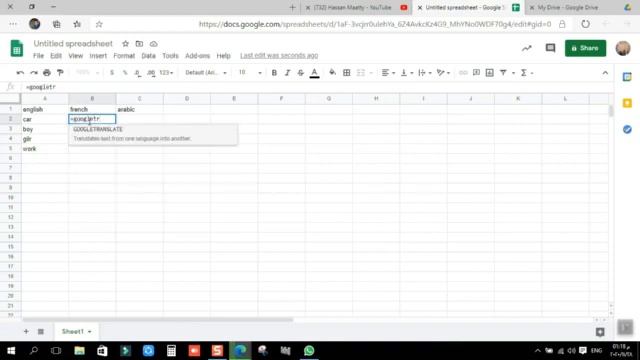Open the 123 number format dropdown
This screenshot has height=360, width=640.
166,73
